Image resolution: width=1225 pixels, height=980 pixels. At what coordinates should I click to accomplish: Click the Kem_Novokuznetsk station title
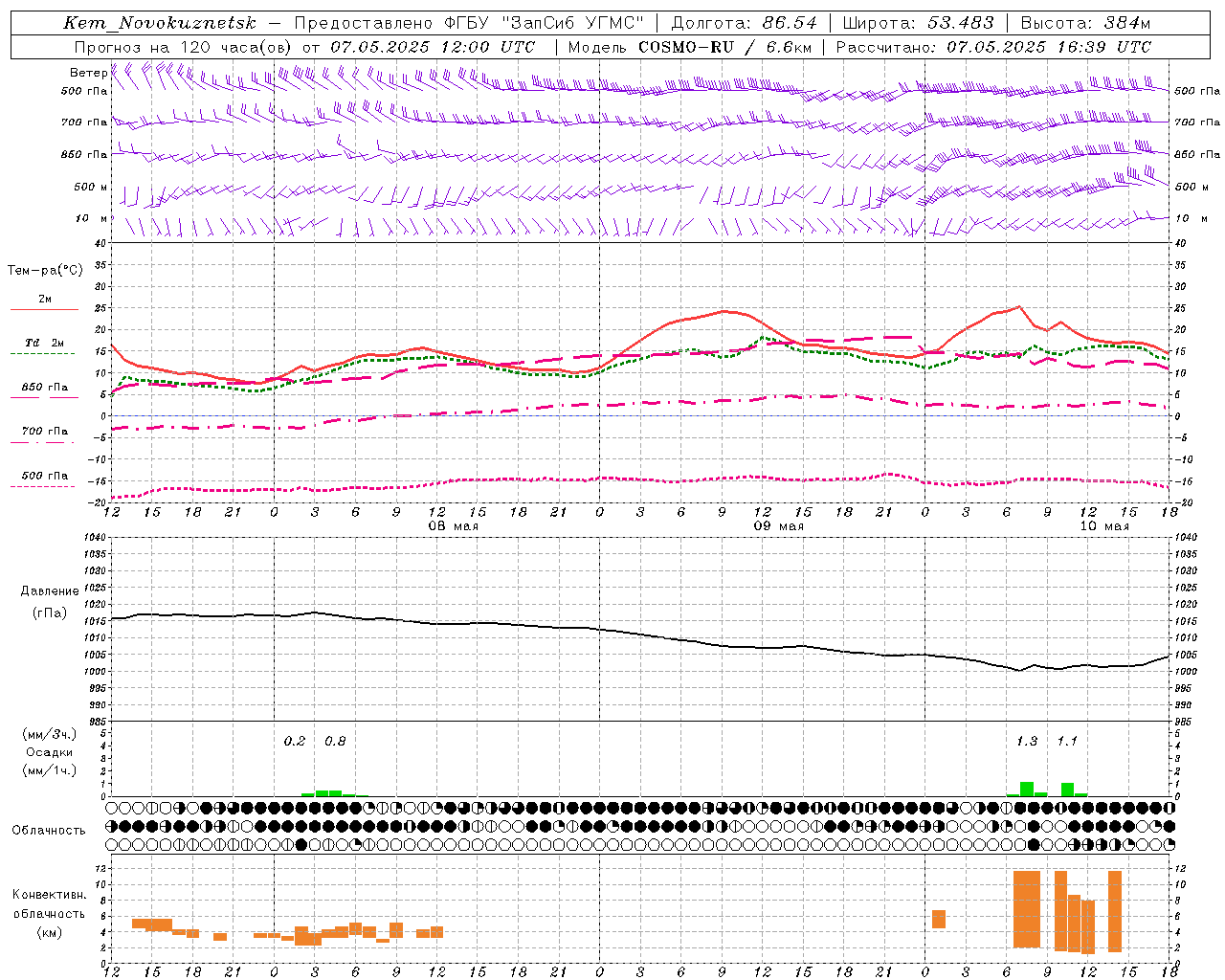[161, 23]
